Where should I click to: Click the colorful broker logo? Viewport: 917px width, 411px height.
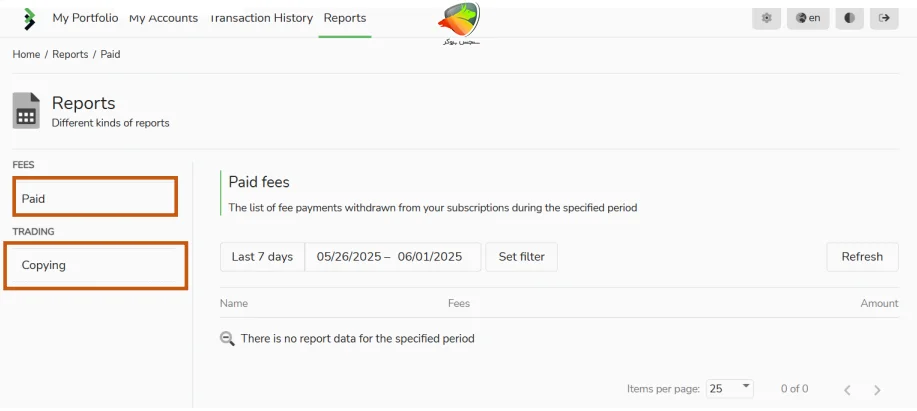tap(460, 23)
